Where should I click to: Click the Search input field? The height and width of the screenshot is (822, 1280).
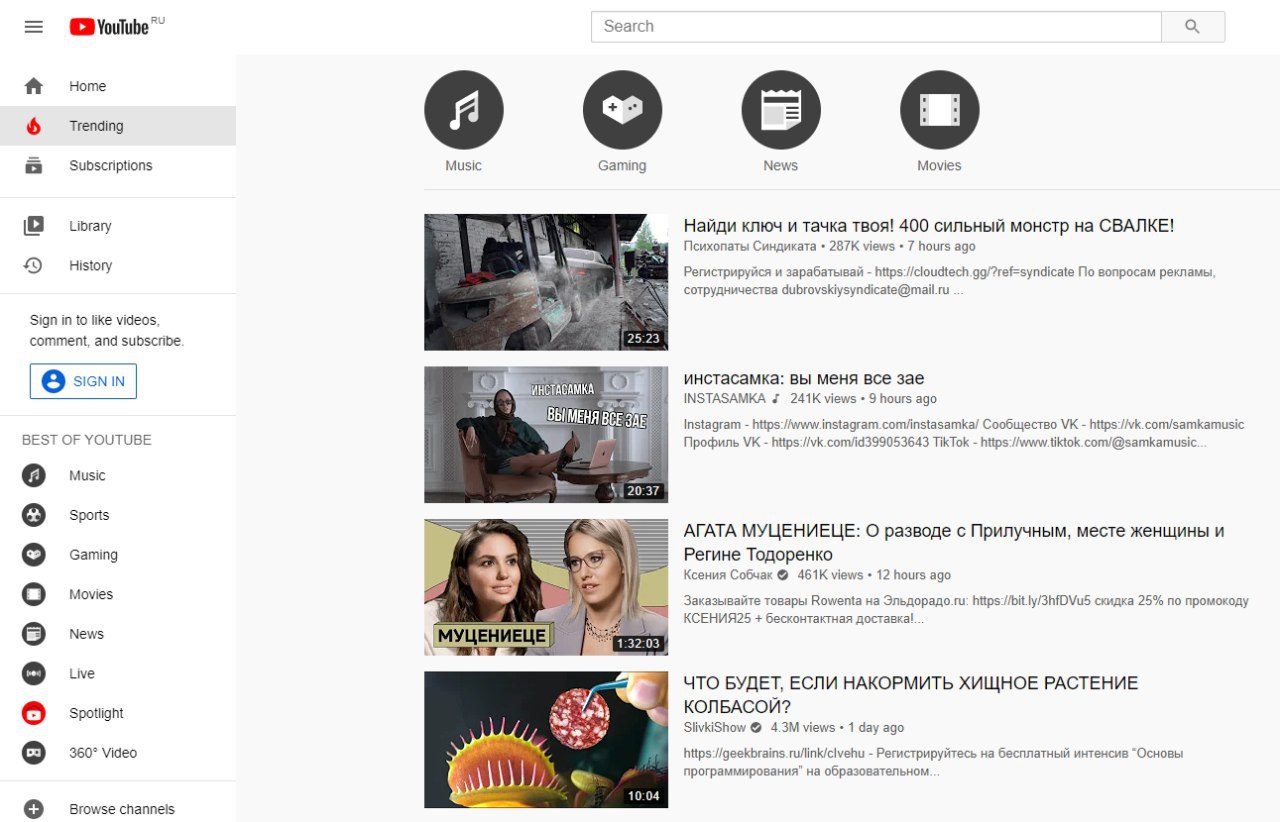pos(876,27)
